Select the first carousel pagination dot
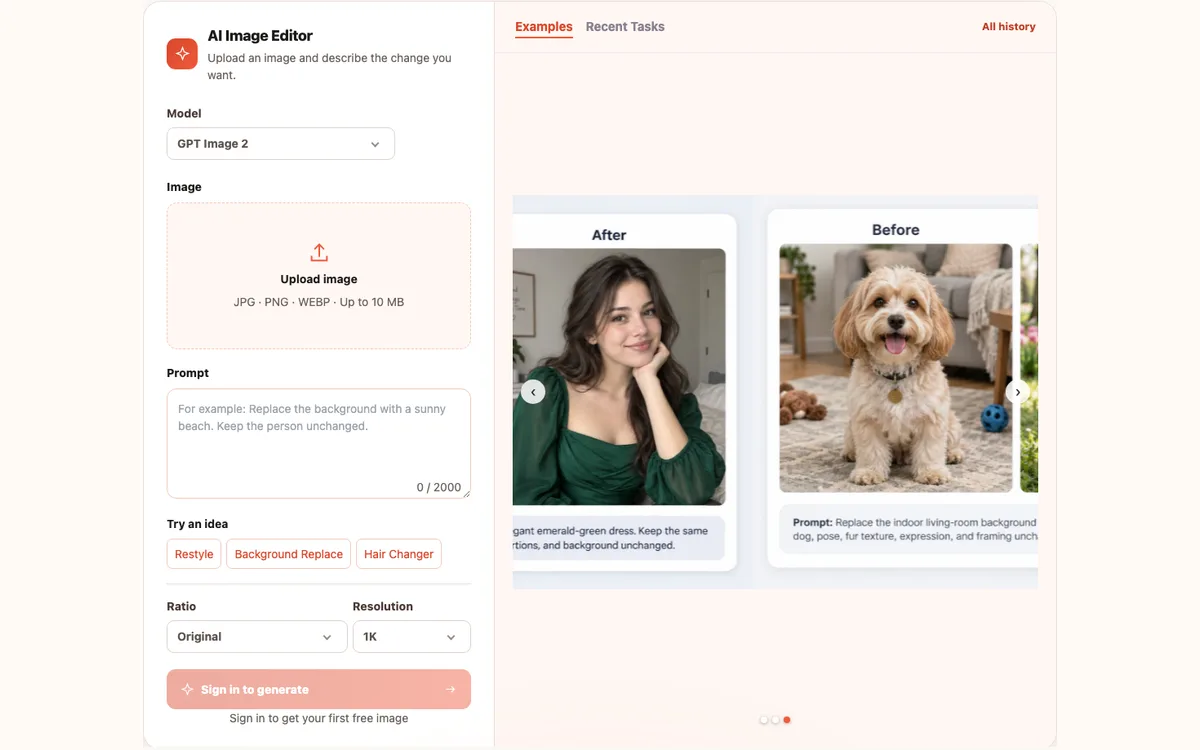This screenshot has height=750, width=1200. click(764, 720)
